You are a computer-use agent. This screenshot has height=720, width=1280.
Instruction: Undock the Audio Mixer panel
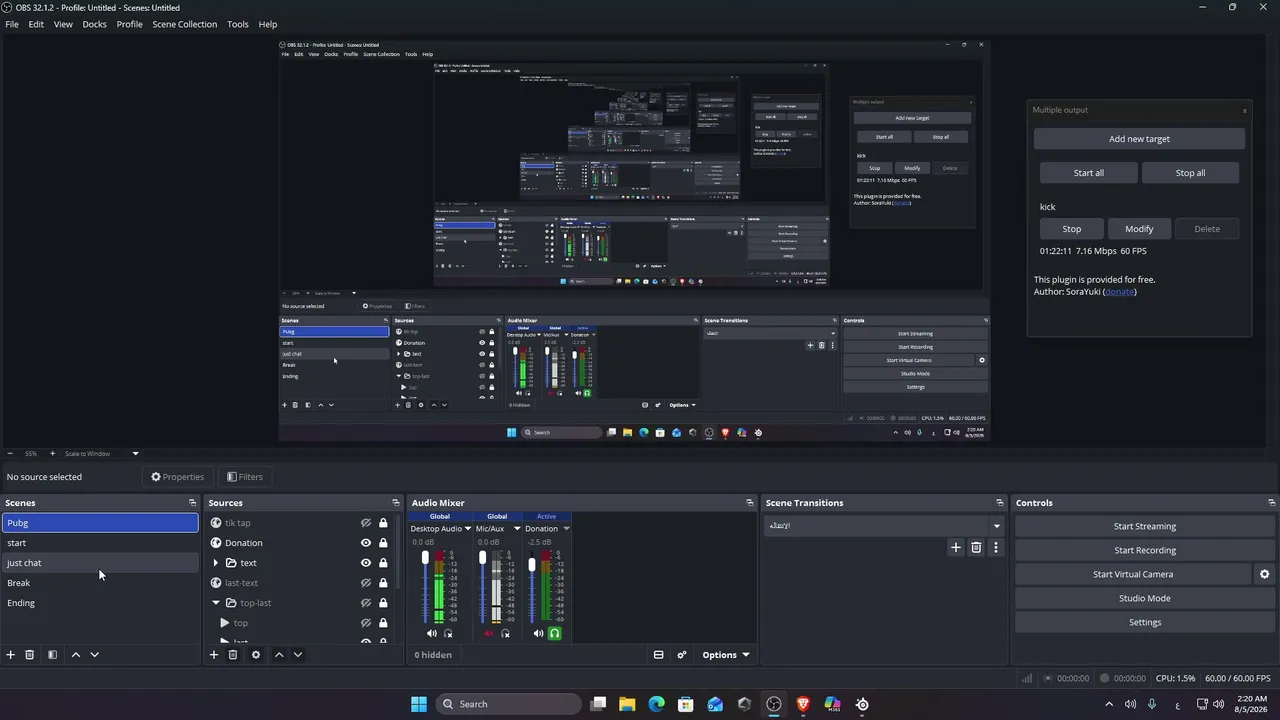point(750,503)
